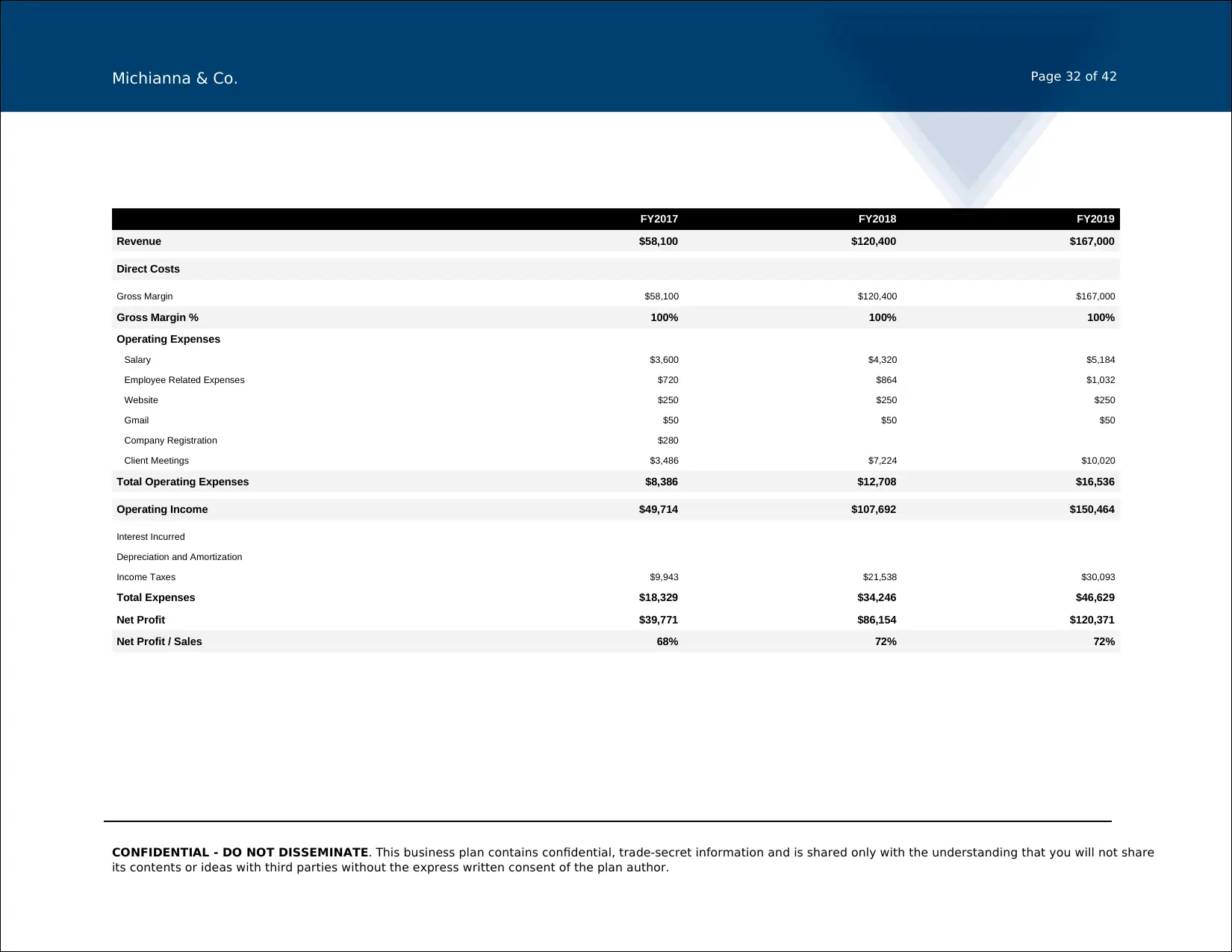This screenshot has width=1232, height=952.
Task: Select the Operating Income label
Action: [x=162, y=509]
